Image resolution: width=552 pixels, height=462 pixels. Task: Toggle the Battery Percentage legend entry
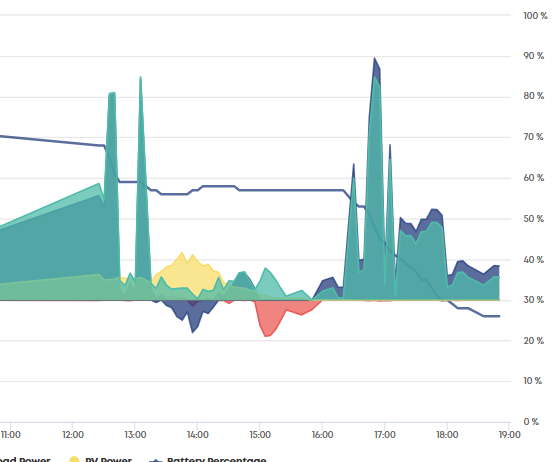(208, 459)
